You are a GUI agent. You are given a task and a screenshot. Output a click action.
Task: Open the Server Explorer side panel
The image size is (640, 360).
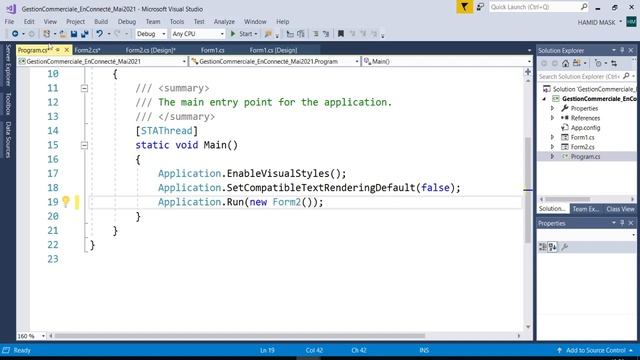pos(8,65)
